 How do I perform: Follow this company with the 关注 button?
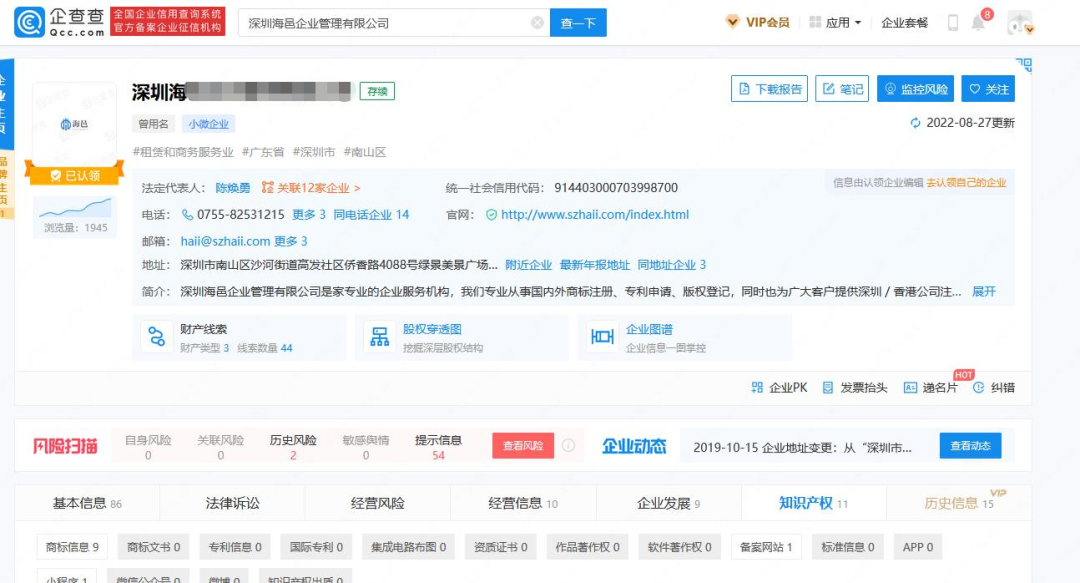pyautogui.click(x=988, y=88)
